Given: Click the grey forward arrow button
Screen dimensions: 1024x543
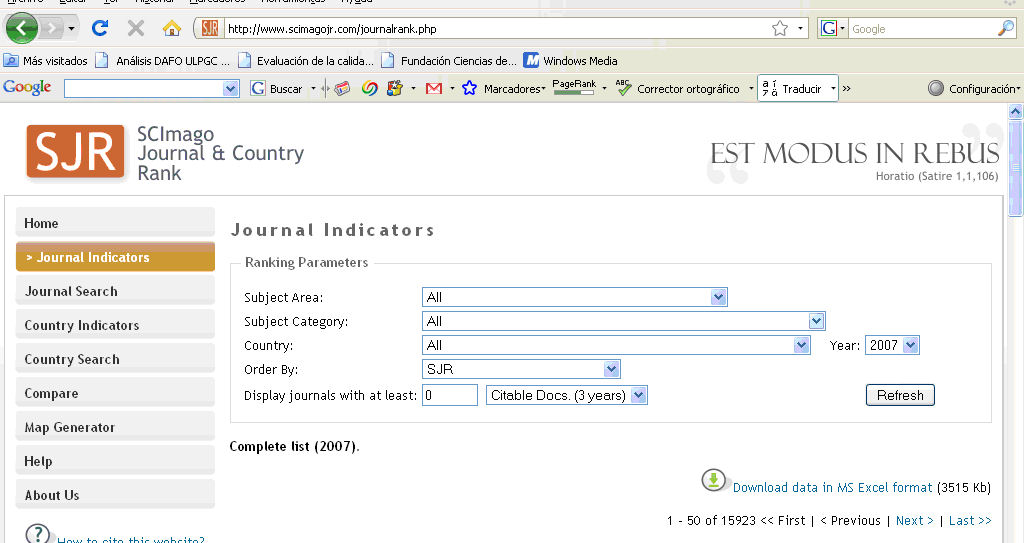Looking at the screenshot, I should pyautogui.click(x=52, y=28).
